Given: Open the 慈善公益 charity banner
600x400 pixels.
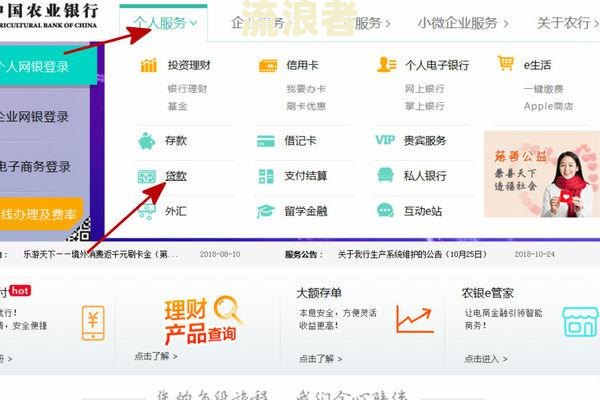Looking at the screenshot, I should [542, 174].
